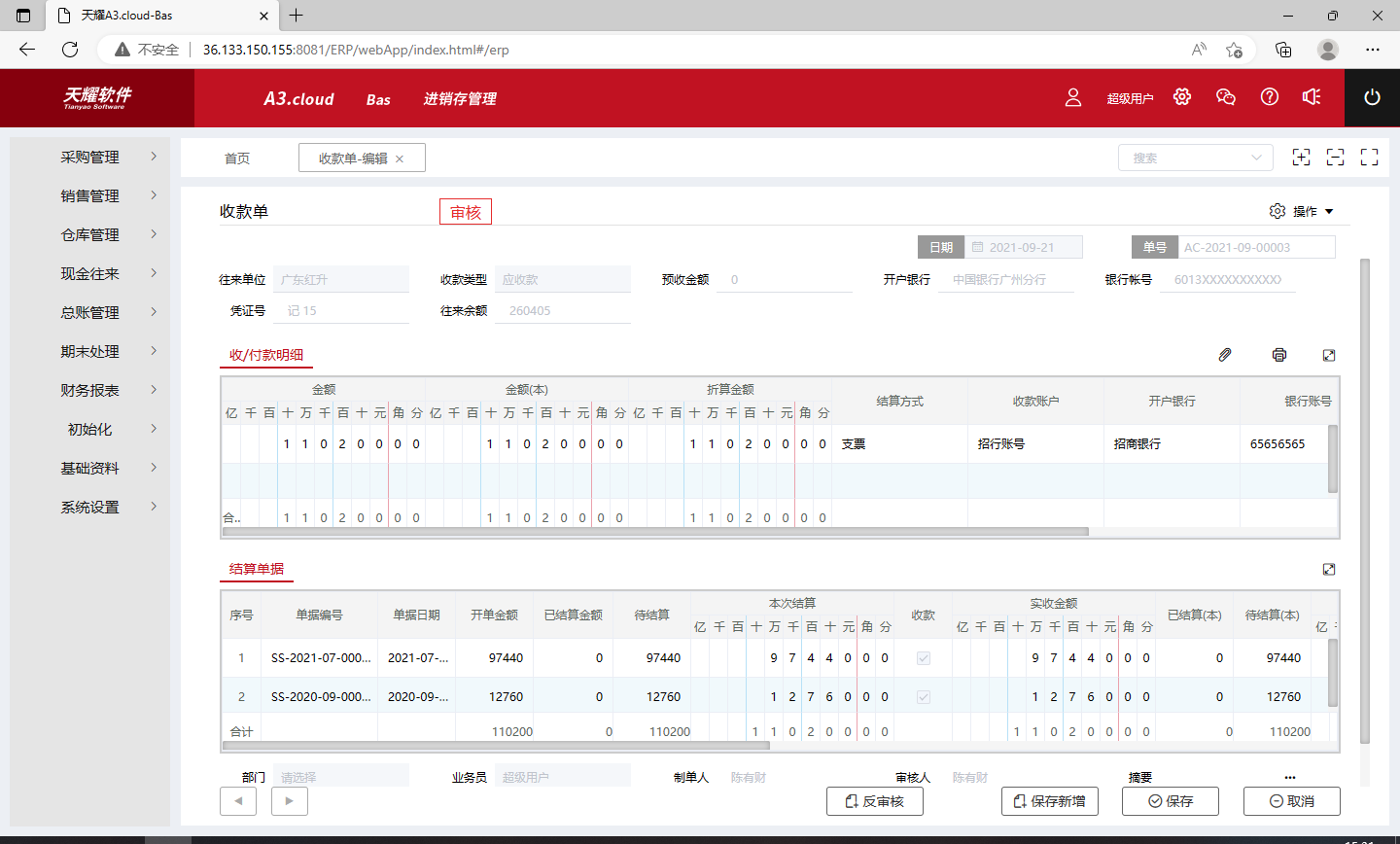Expand 仓库管理 menu
The image size is (1400, 844).
click(x=89, y=234)
